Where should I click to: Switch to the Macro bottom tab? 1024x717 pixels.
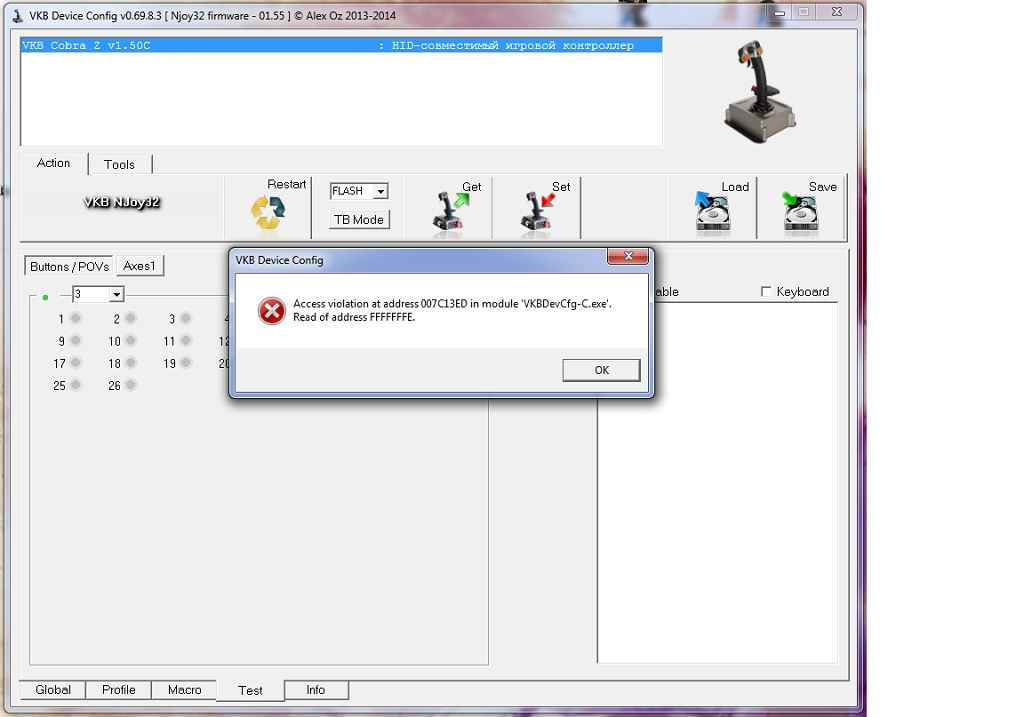[185, 690]
